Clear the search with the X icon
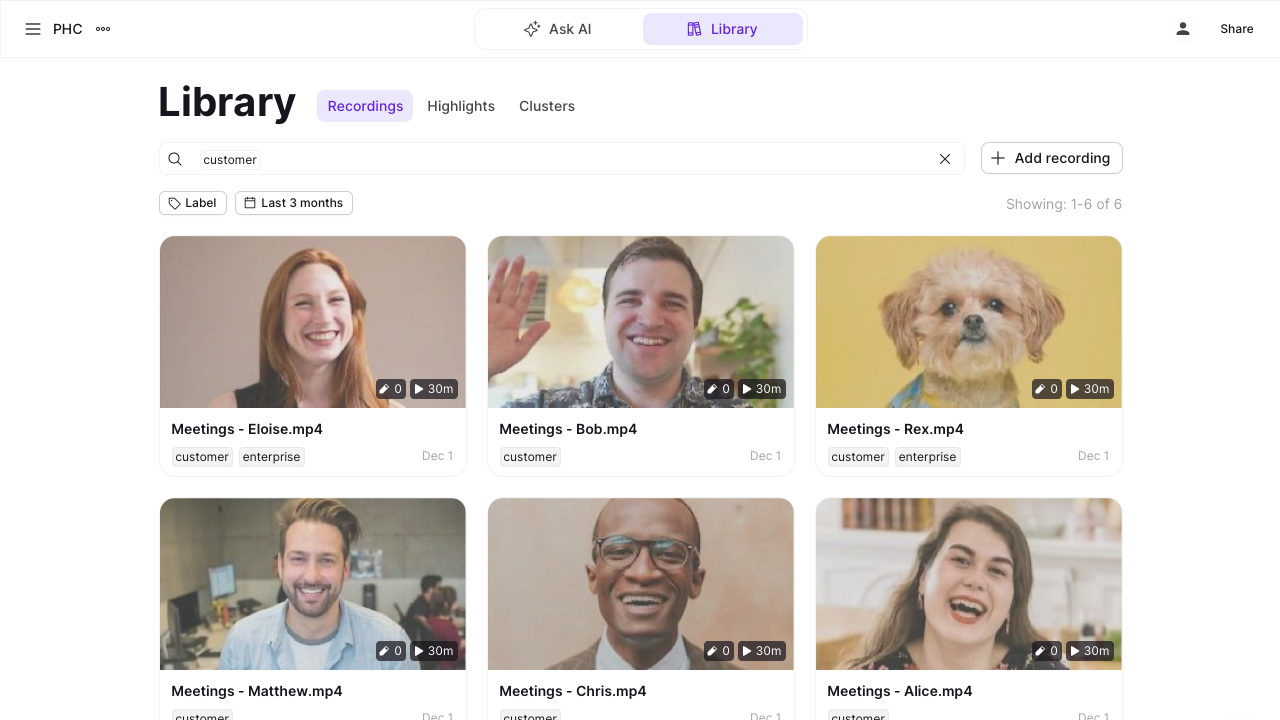Image resolution: width=1280 pixels, height=720 pixels. (x=945, y=159)
